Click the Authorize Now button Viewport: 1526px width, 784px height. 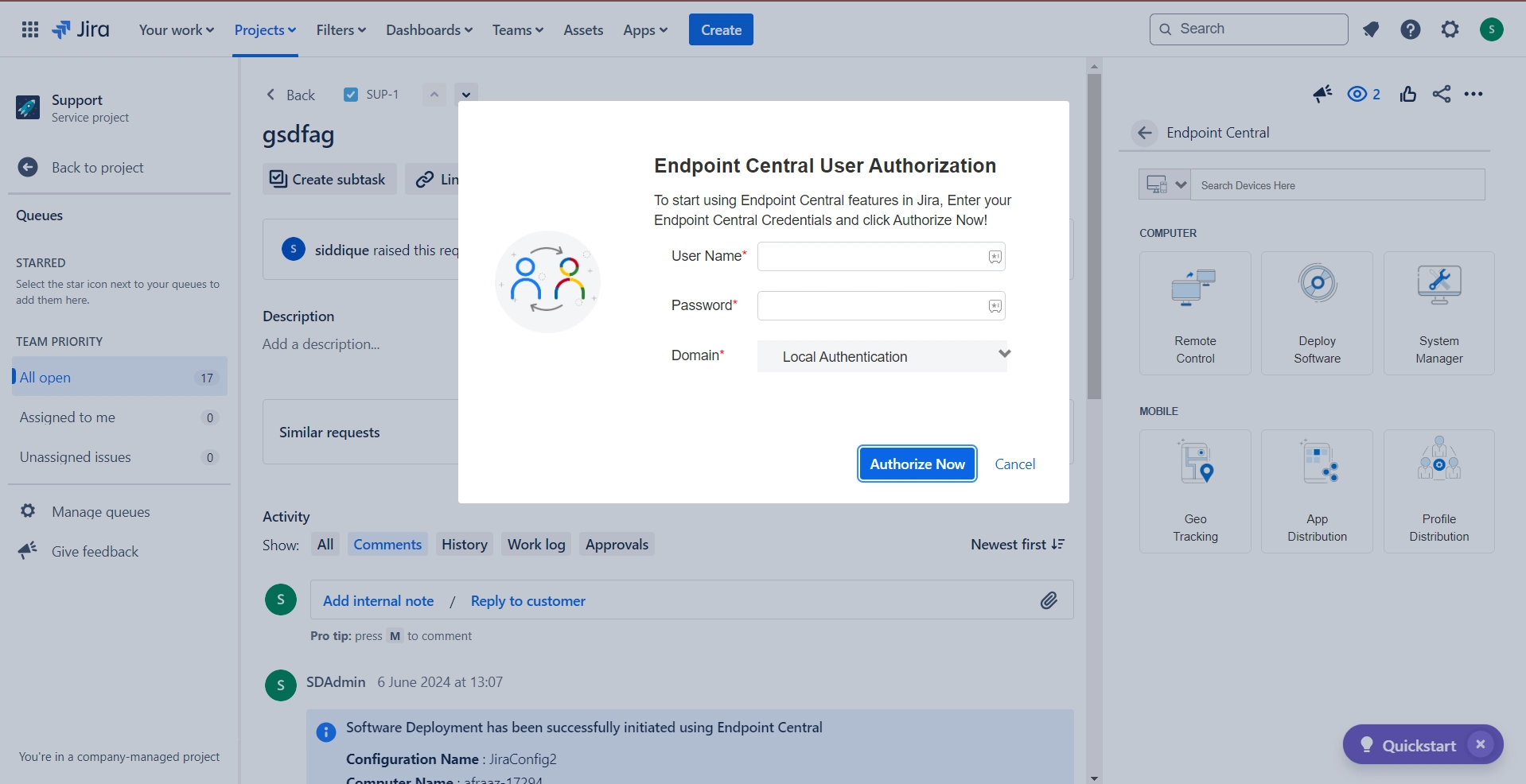click(x=917, y=464)
